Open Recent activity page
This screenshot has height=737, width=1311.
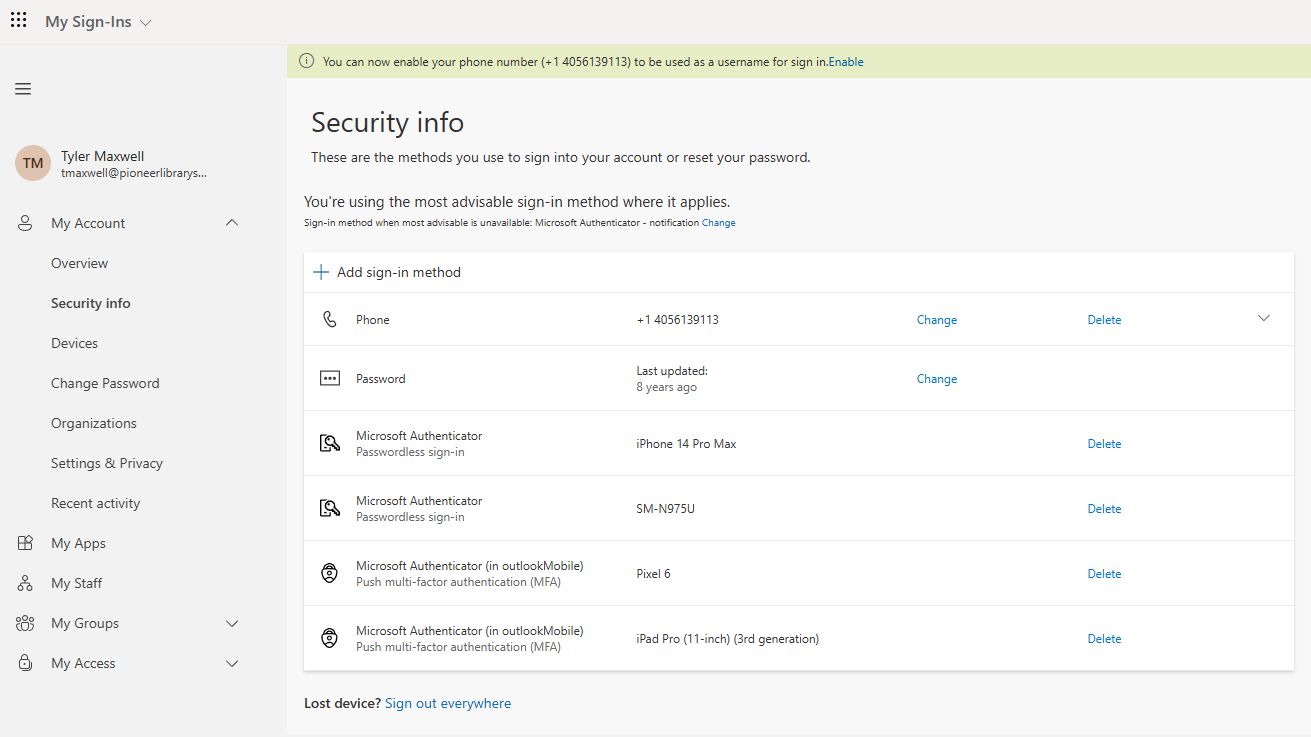pyautogui.click(x=96, y=503)
